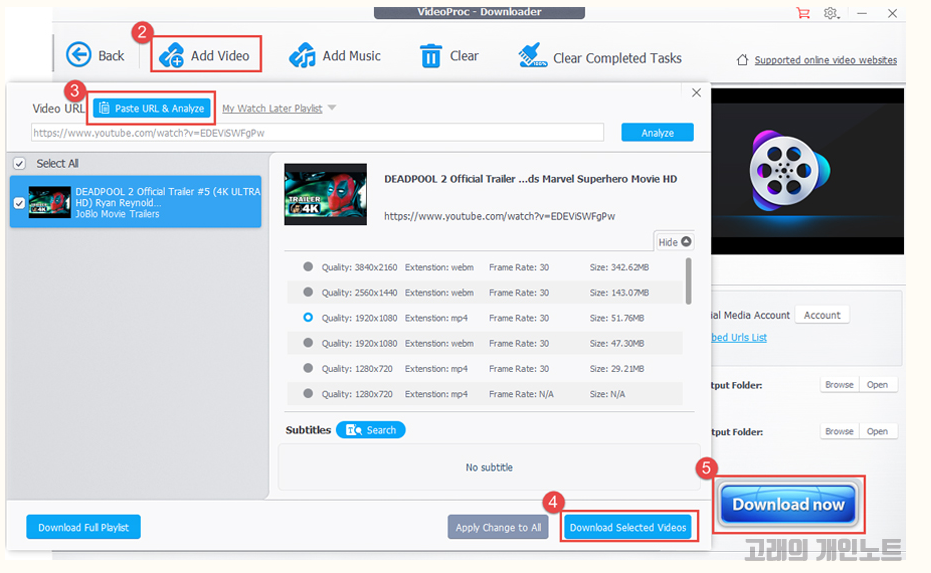Image resolution: width=931 pixels, height=573 pixels.
Task: Select 1920x1080 webm 47.30MB option
Action: (308, 343)
